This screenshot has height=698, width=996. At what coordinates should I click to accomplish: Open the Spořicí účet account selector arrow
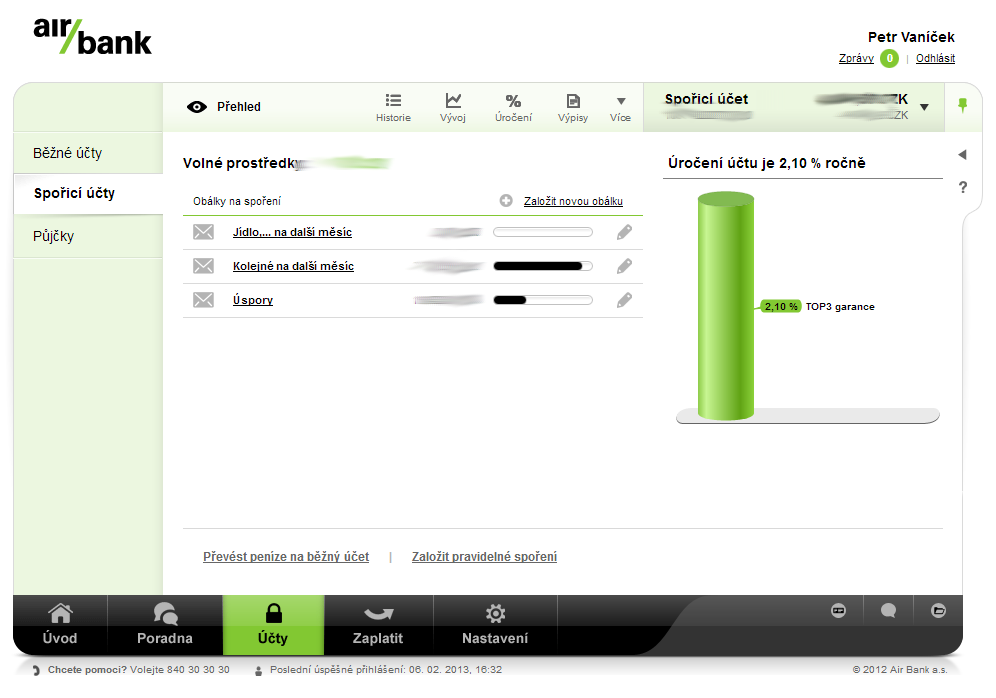[925, 107]
